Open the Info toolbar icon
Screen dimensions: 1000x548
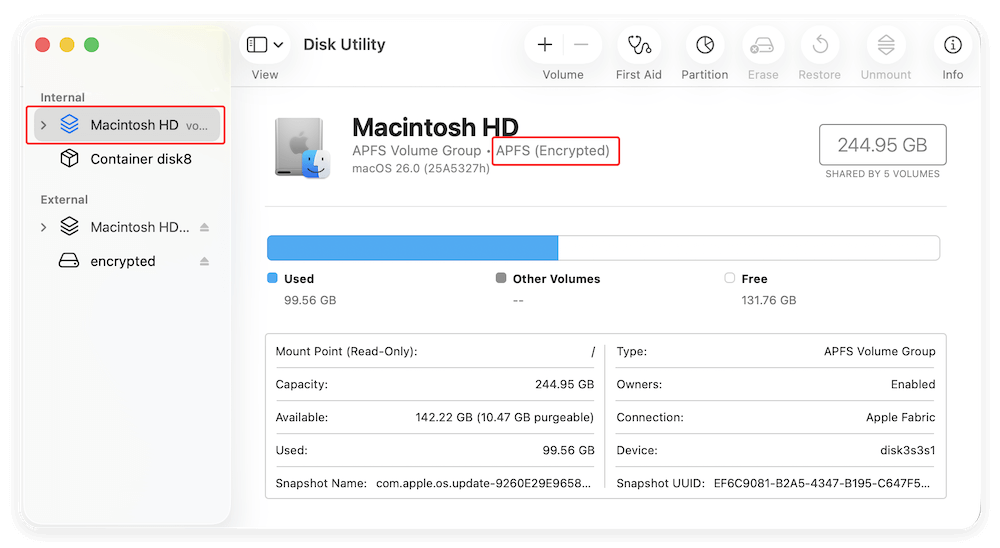point(953,45)
